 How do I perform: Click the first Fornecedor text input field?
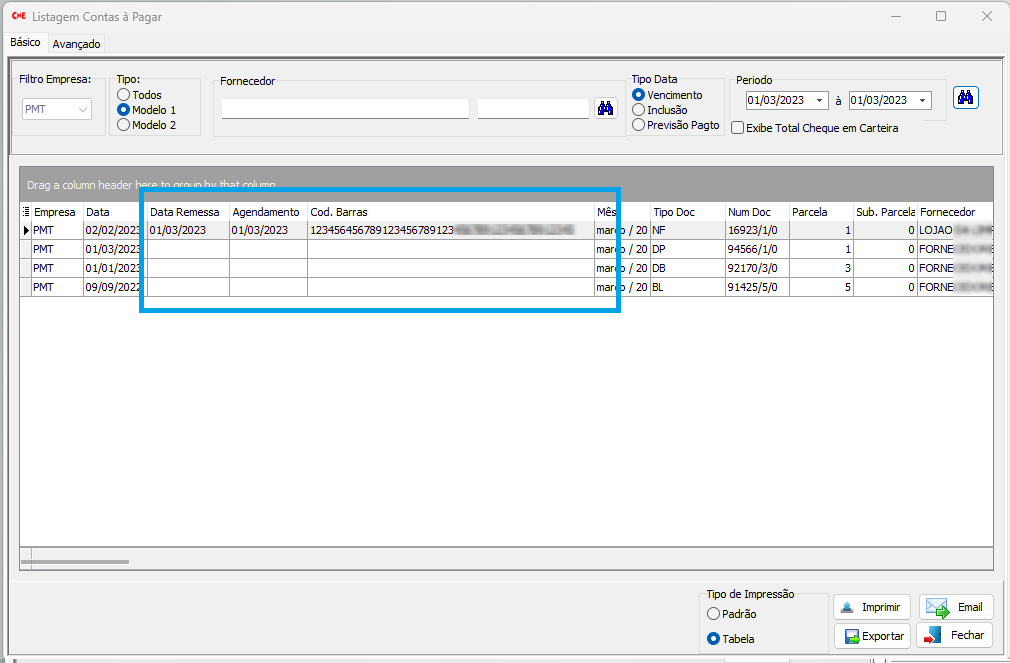(x=345, y=109)
